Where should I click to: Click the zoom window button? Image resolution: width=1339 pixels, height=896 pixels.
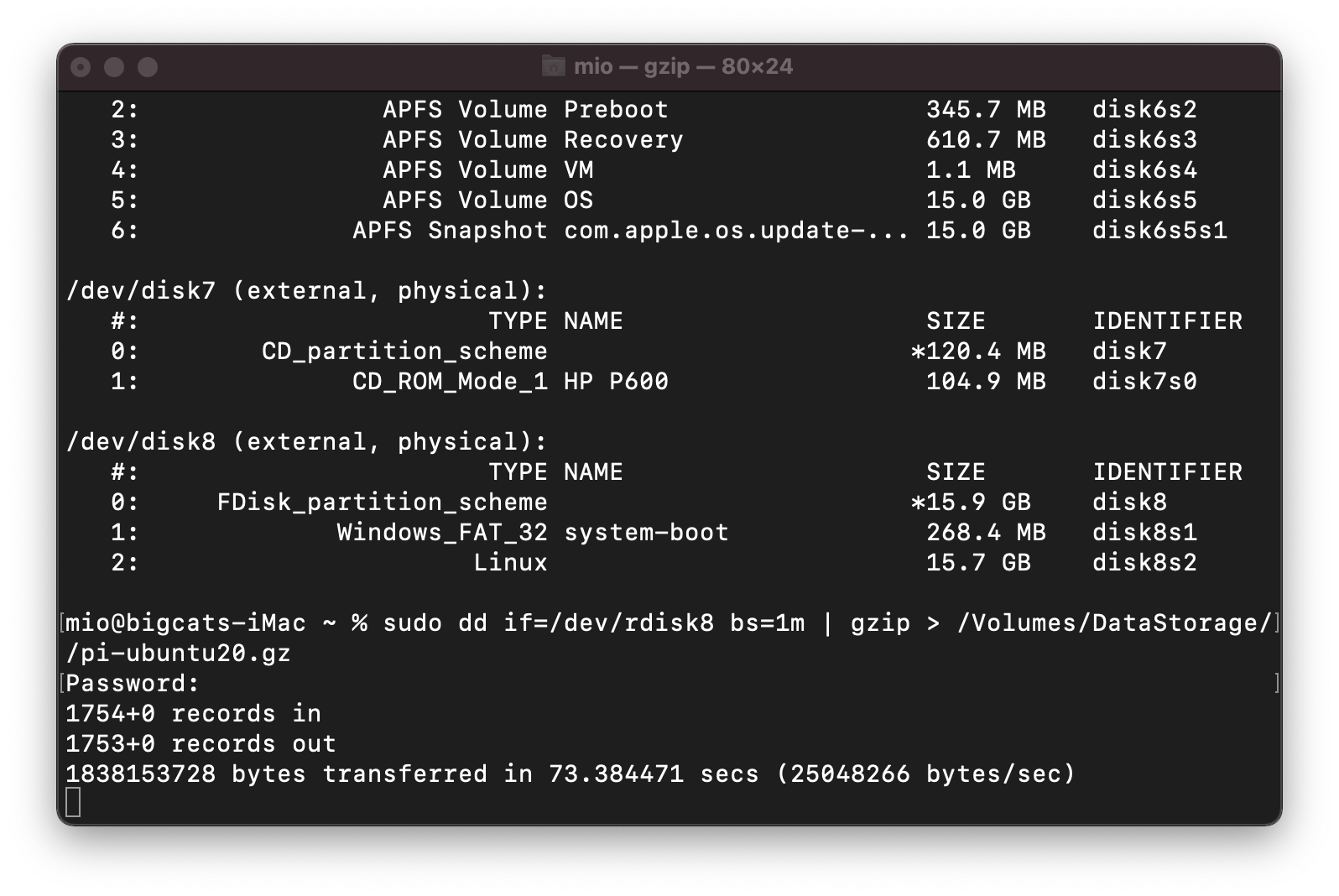point(148,67)
